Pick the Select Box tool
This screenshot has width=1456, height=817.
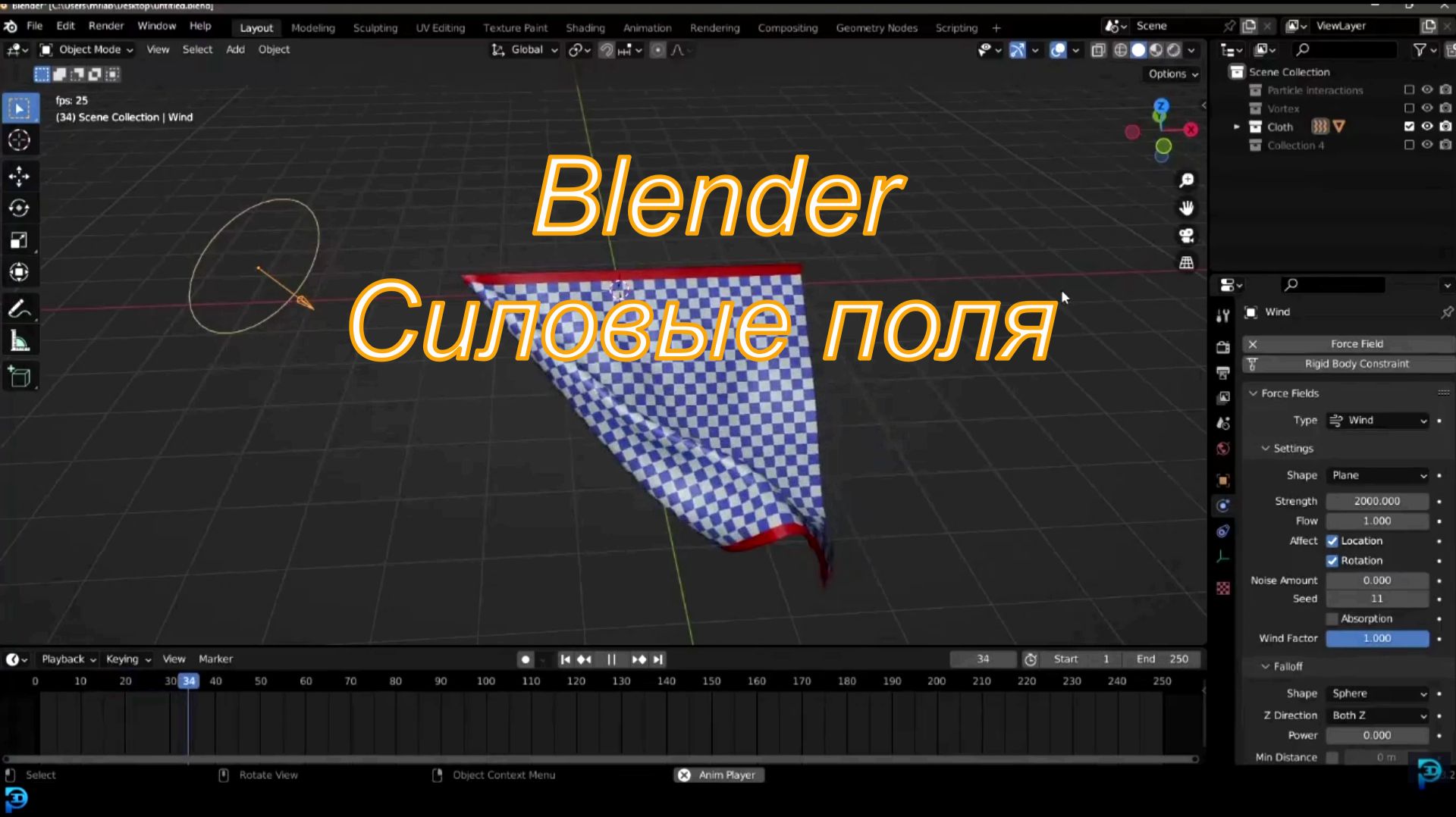[x=19, y=108]
